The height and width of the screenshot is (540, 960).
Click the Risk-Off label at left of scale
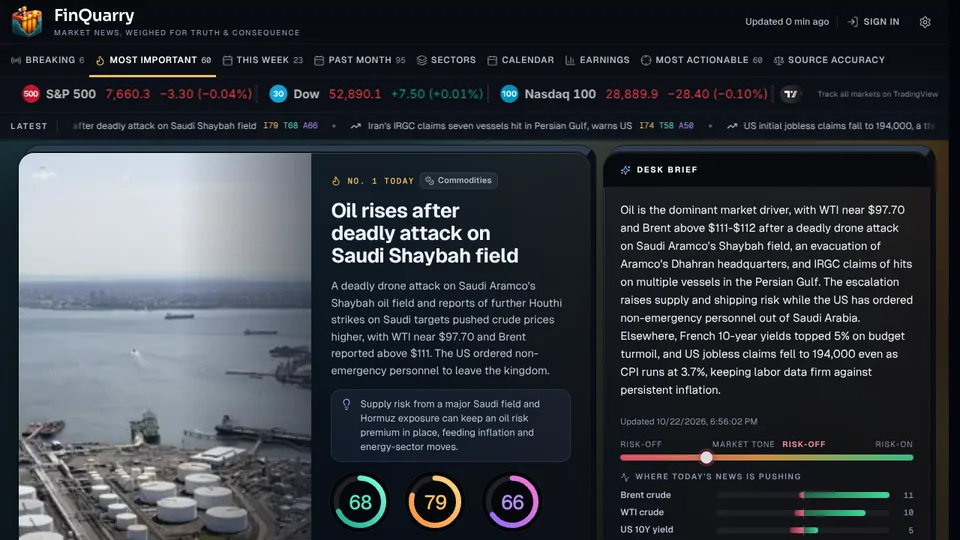641,444
